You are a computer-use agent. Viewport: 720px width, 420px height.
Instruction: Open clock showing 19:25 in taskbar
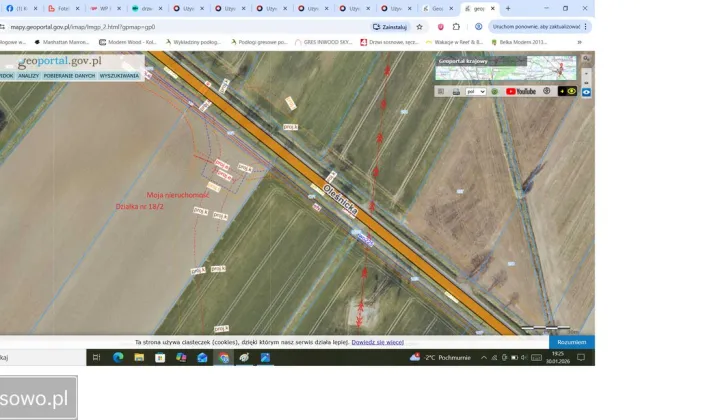pos(557,358)
